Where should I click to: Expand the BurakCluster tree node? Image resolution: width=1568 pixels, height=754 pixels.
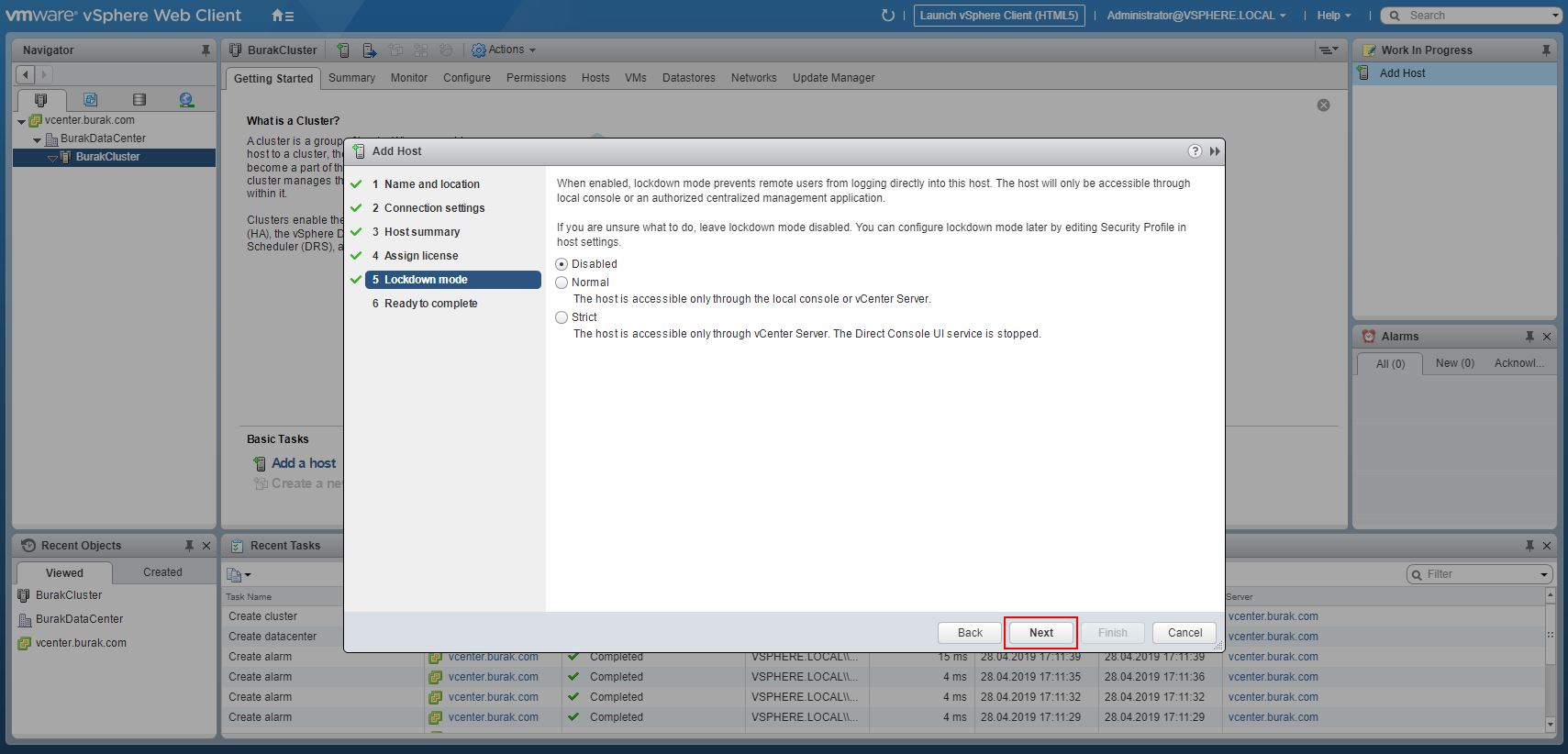tap(52, 158)
